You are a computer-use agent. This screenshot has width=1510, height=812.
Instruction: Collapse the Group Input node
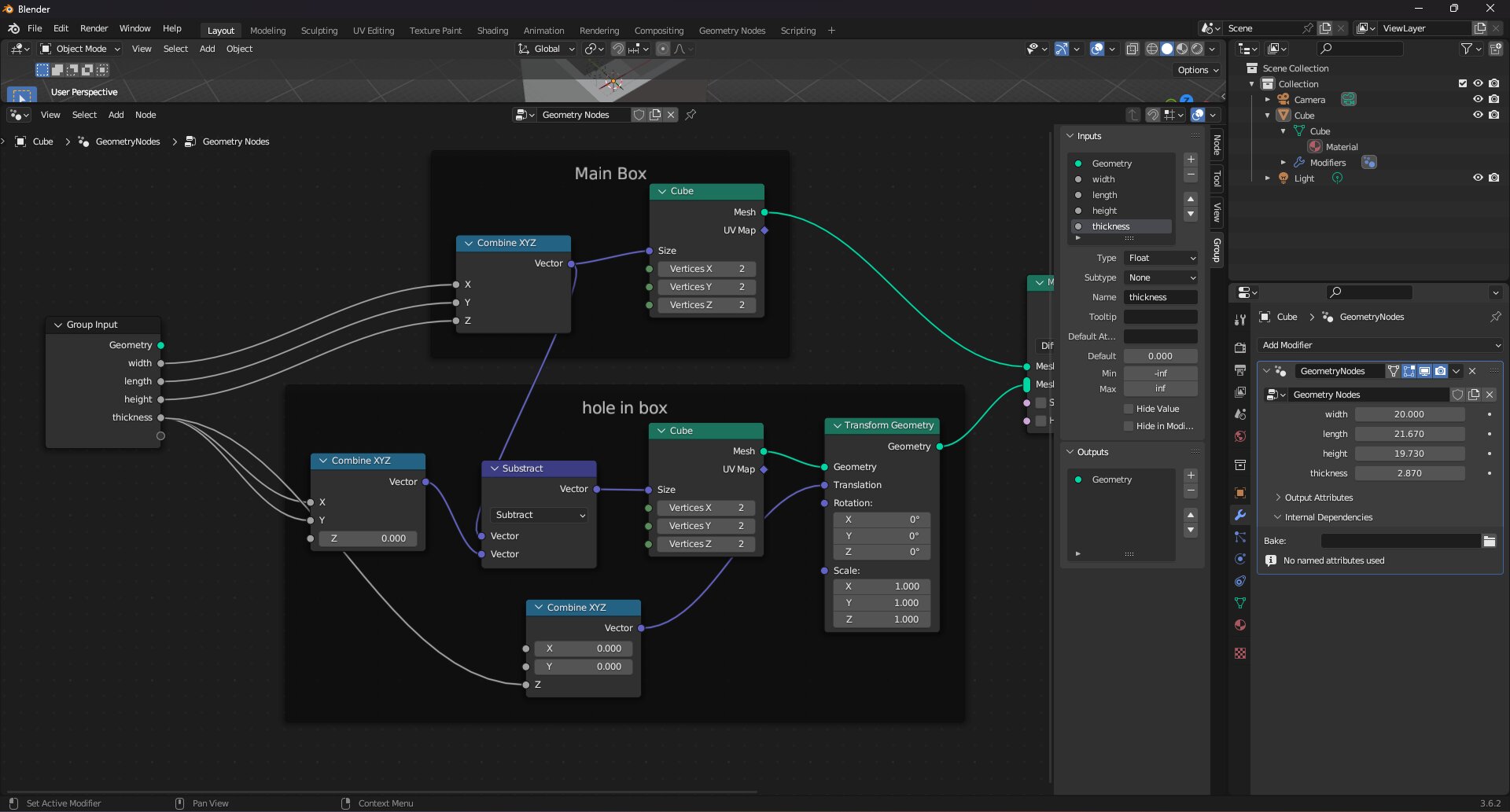click(x=58, y=325)
